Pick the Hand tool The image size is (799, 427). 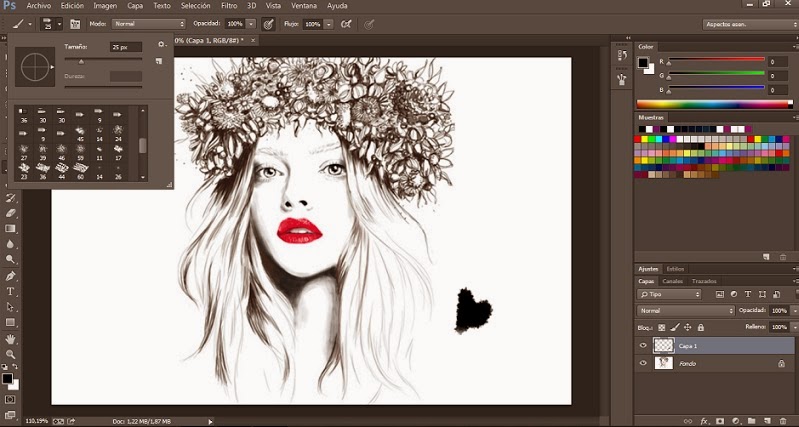point(11,339)
